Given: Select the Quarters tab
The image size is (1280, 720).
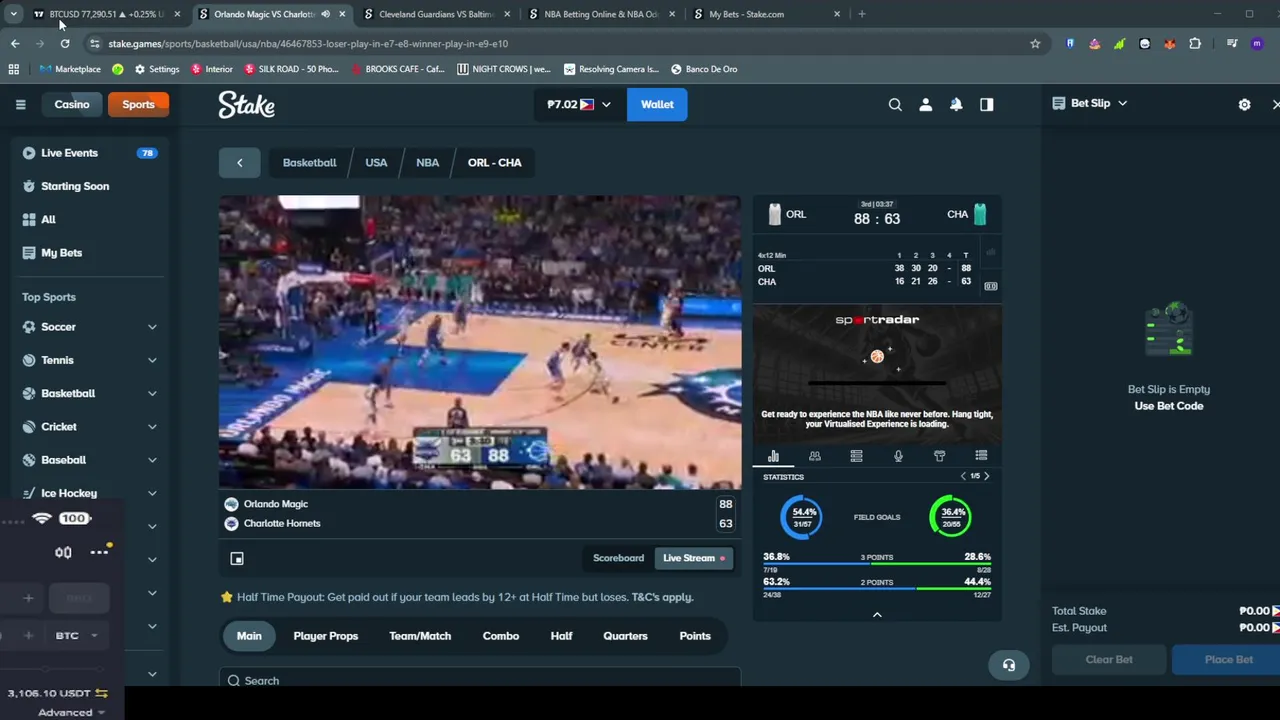Looking at the screenshot, I should point(625,636).
